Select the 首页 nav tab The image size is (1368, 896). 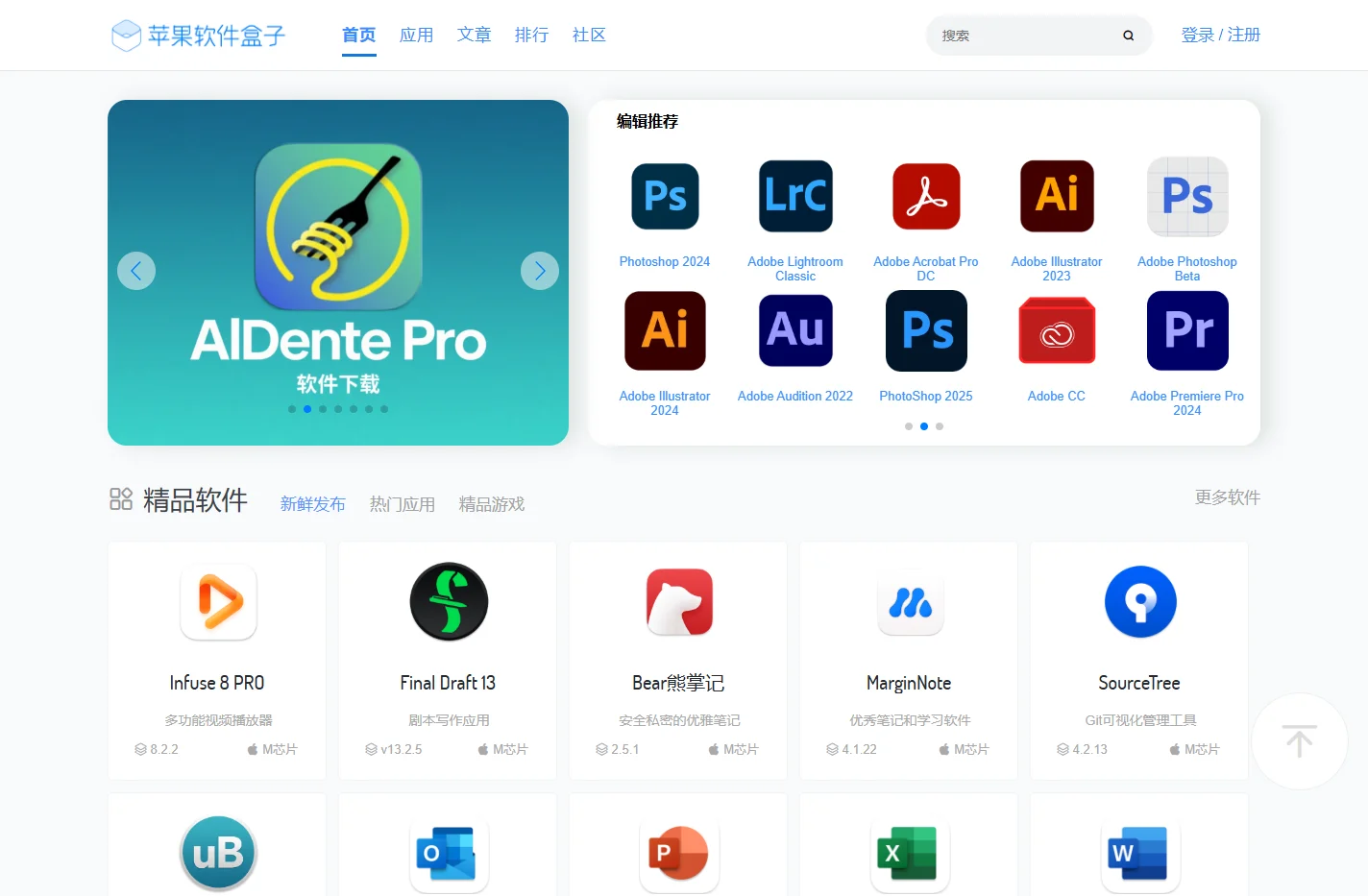coord(359,35)
